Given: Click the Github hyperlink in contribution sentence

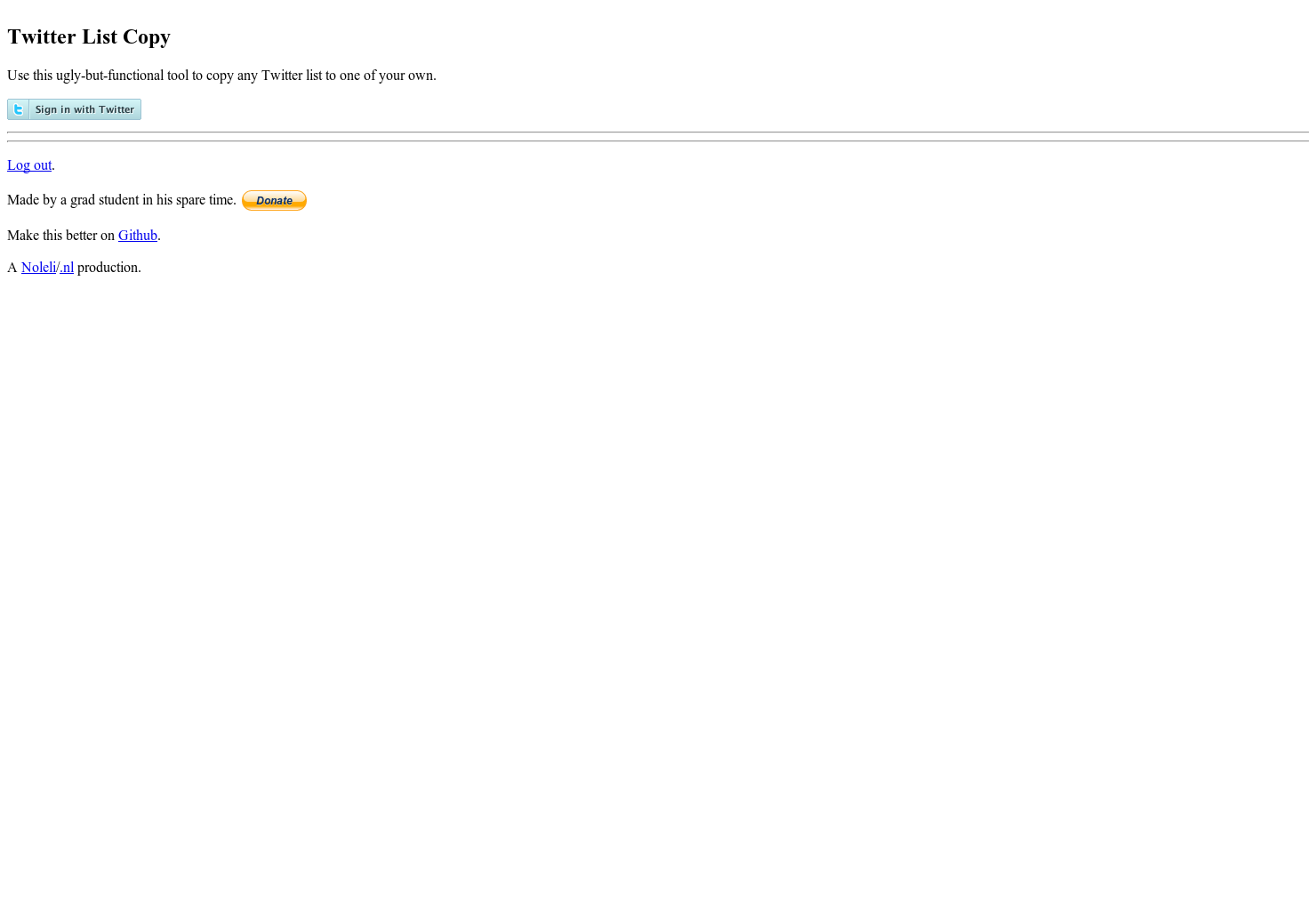Looking at the screenshot, I should point(137,235).
